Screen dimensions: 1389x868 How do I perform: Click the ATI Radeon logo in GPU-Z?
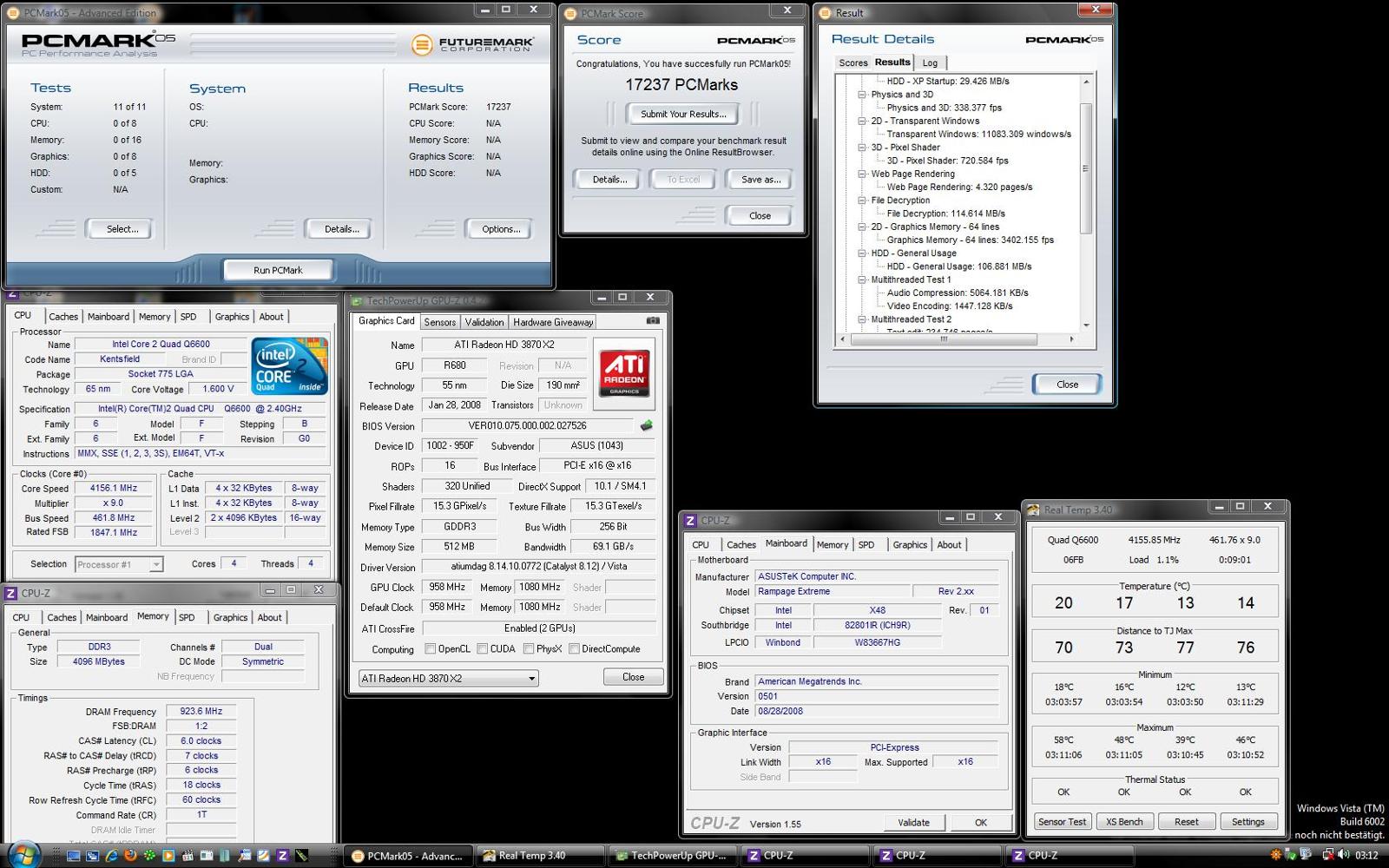pos(624,373)
